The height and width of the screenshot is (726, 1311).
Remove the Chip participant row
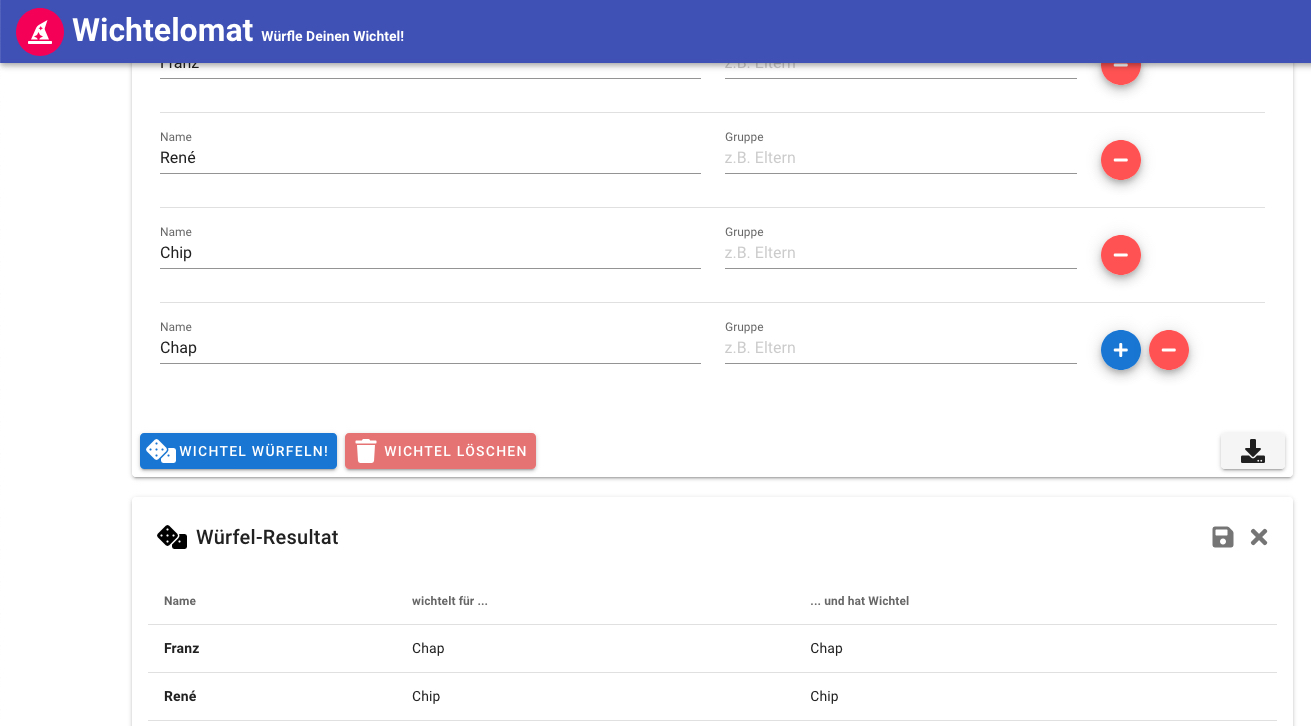click(1121, 255)
